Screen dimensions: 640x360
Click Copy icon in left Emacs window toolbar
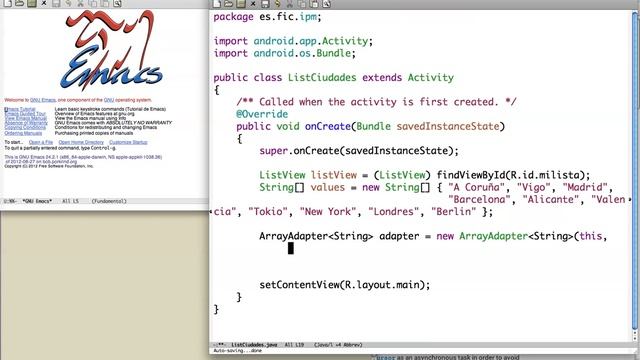pos(93,3)
